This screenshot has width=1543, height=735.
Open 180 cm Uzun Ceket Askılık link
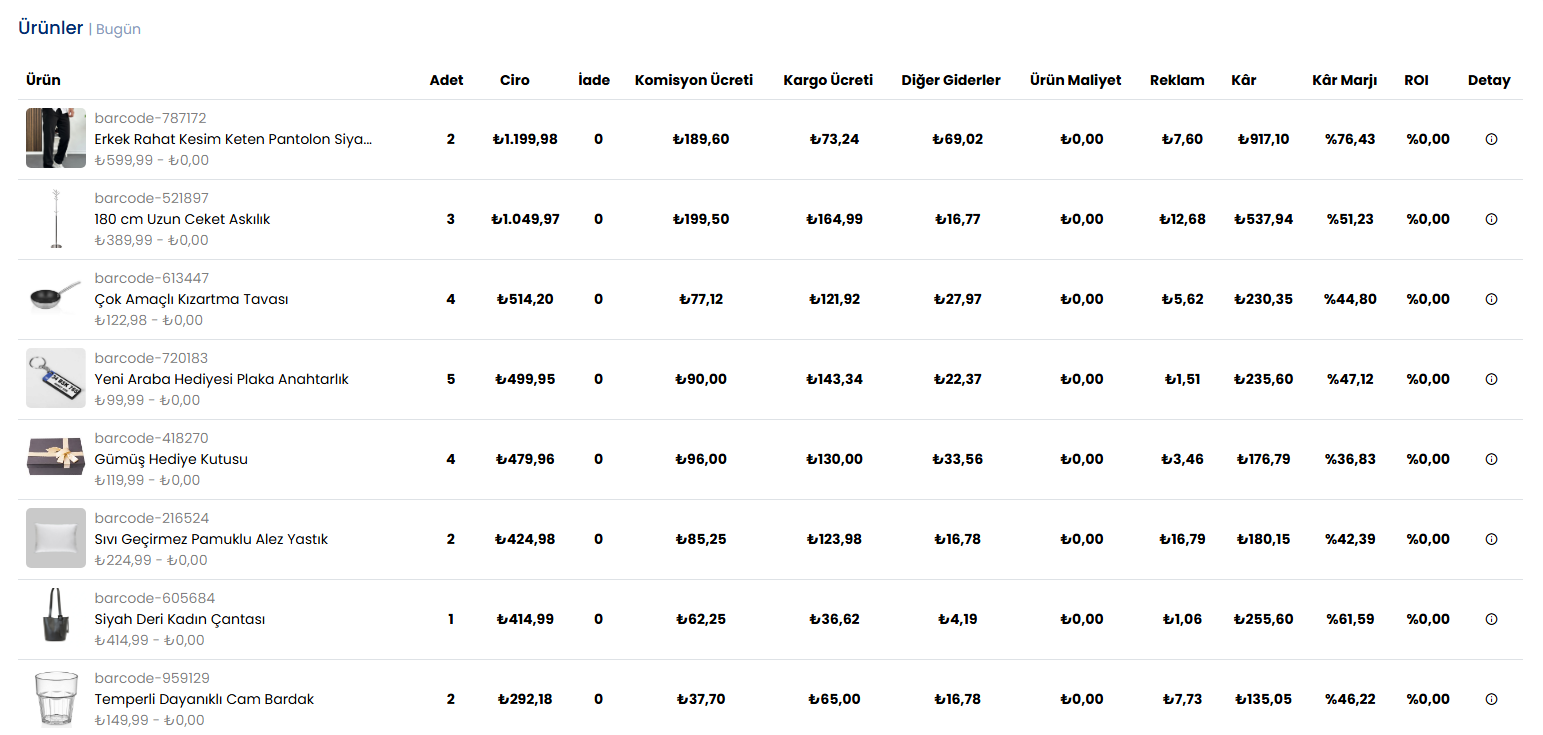[x=182, y=219]
